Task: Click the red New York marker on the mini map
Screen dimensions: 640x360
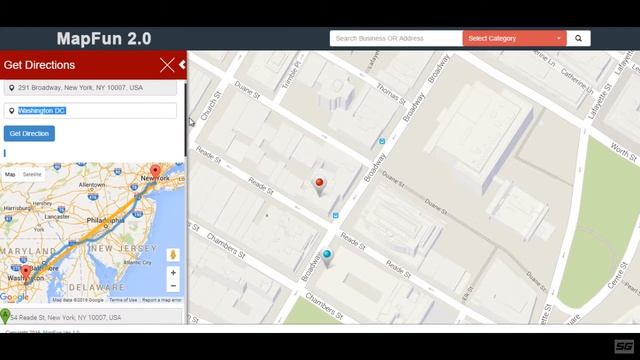Action: pos(155,171)
